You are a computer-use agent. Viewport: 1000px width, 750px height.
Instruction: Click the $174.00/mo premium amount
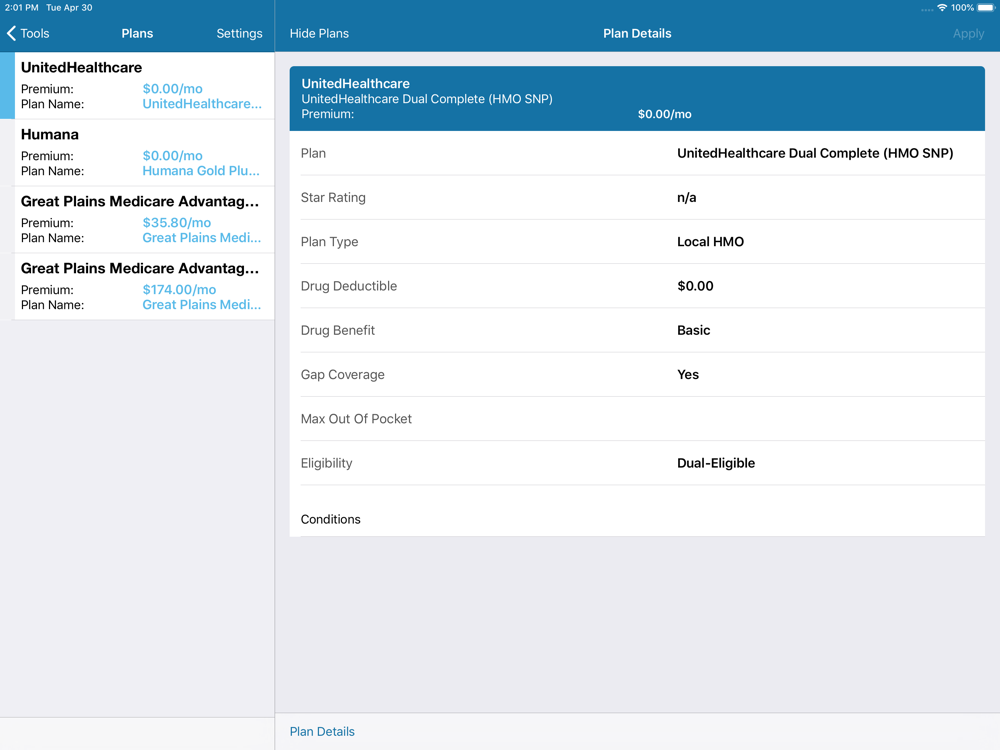179,290
